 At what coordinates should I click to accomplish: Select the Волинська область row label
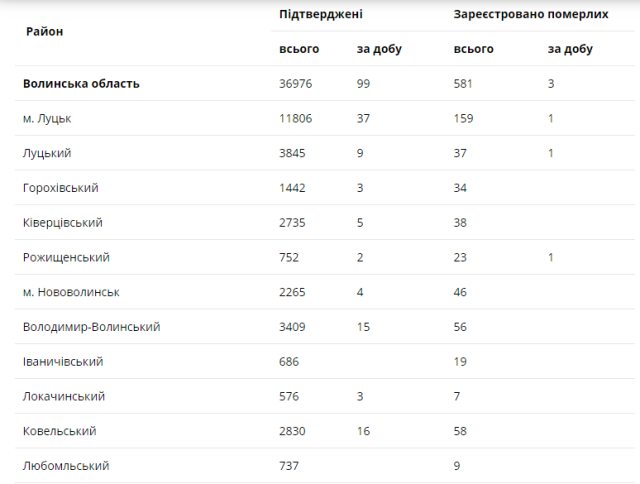click(x=81, y=84)
